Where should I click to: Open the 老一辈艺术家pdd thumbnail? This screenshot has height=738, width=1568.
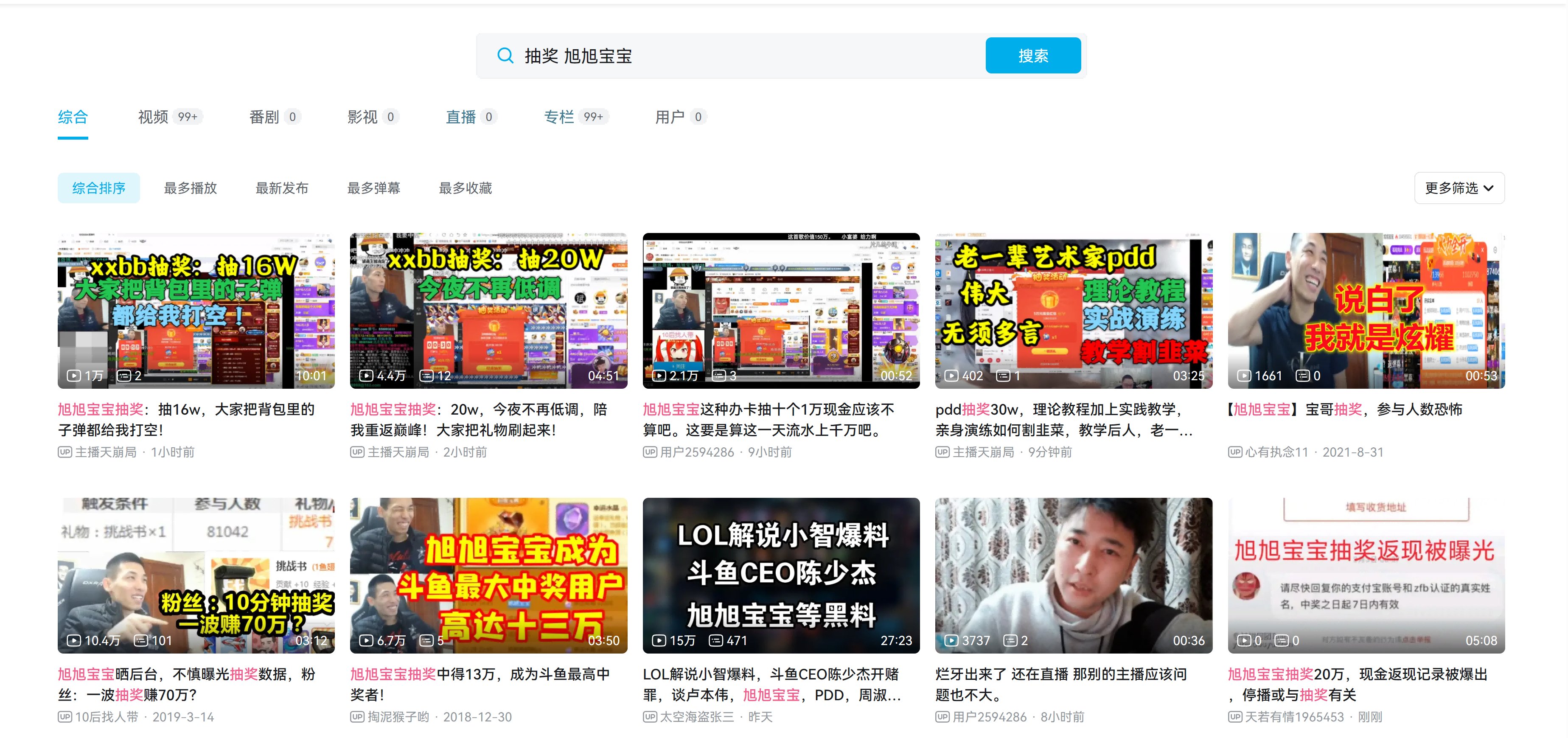[x=1074, y=311]
